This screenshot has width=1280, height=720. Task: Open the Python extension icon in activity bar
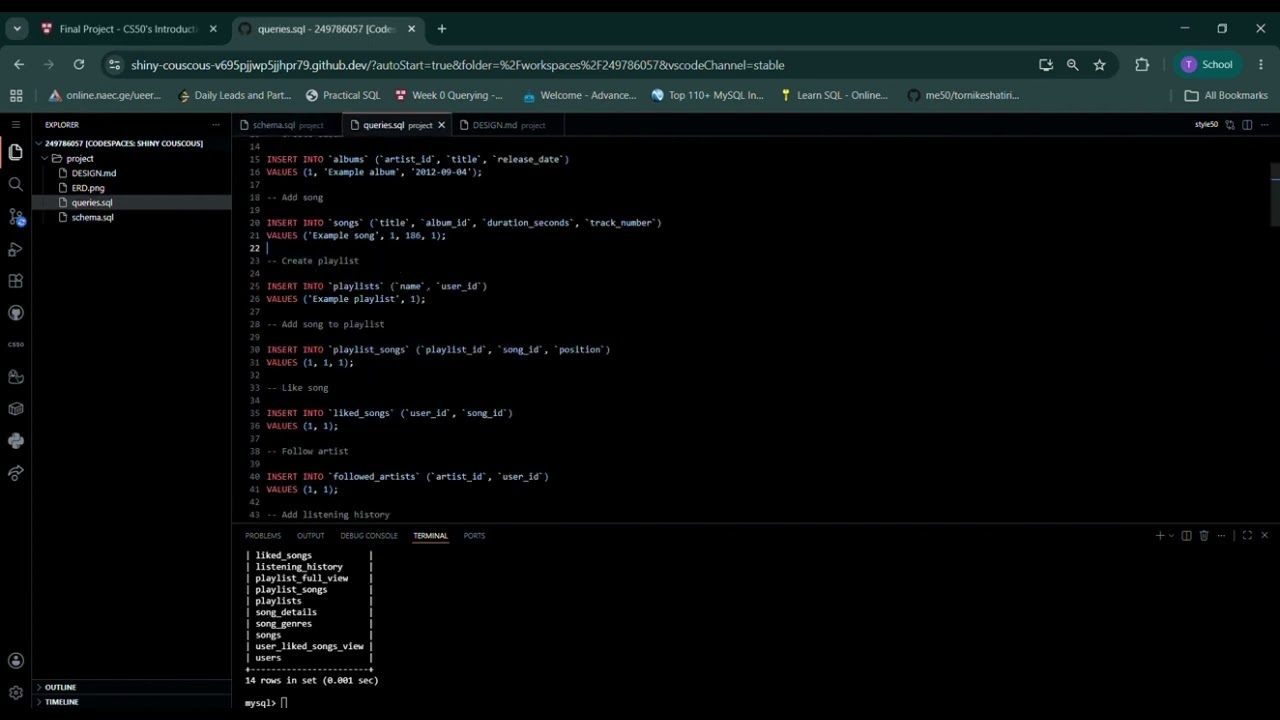click(15, 441)
